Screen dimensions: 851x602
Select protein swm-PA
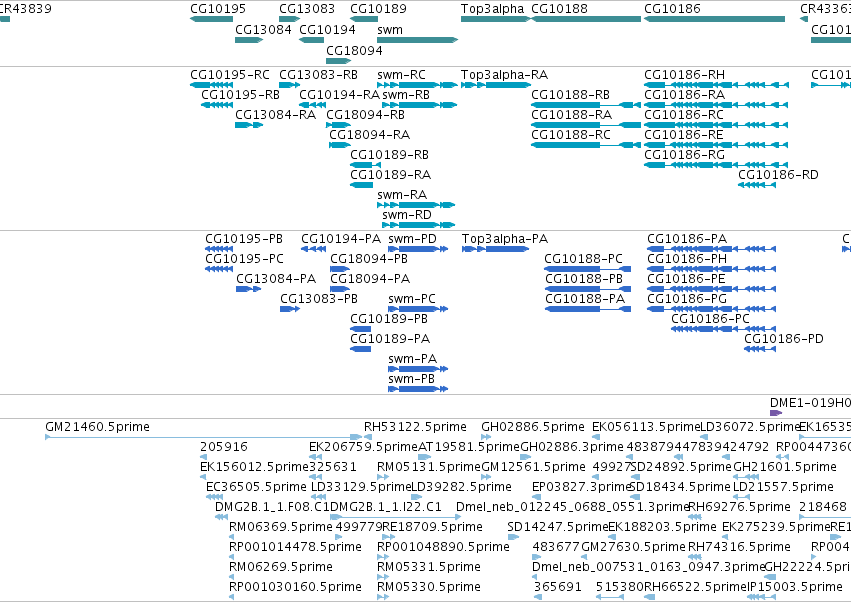click(418, 369)
